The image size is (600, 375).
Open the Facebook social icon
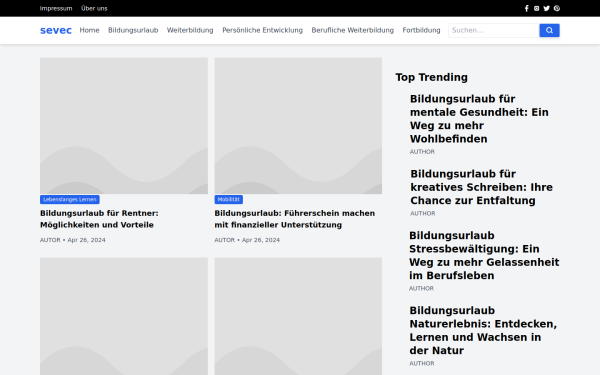click(x=527, y=8)
